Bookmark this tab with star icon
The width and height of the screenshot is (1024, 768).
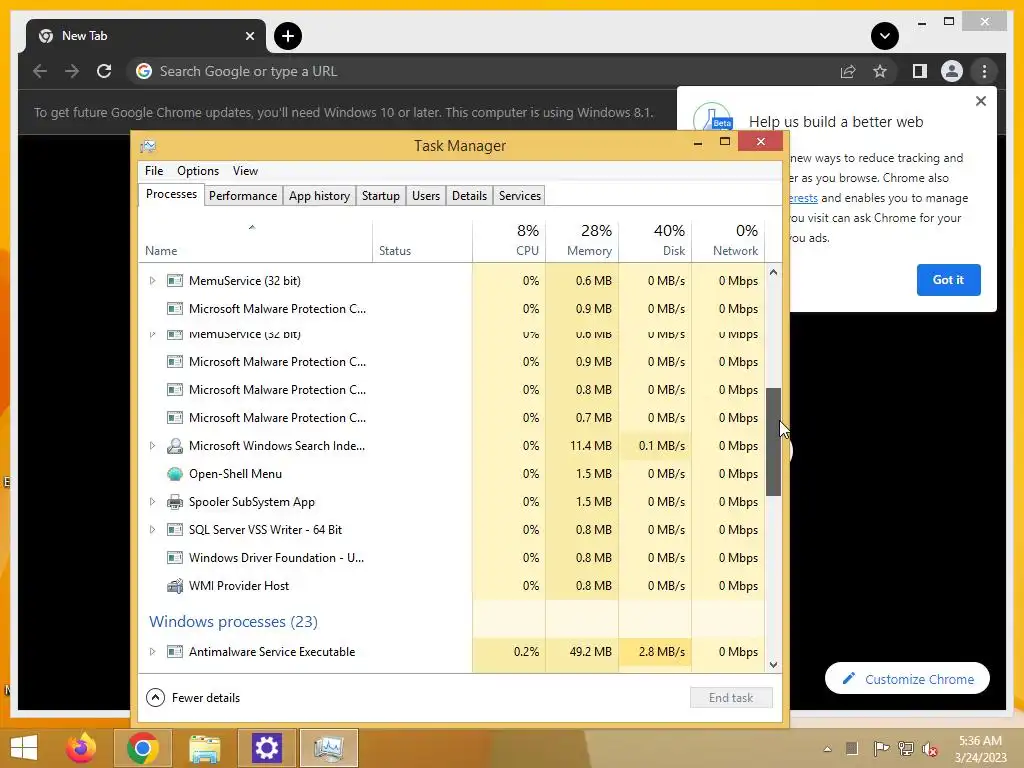(x=880, y=71)
